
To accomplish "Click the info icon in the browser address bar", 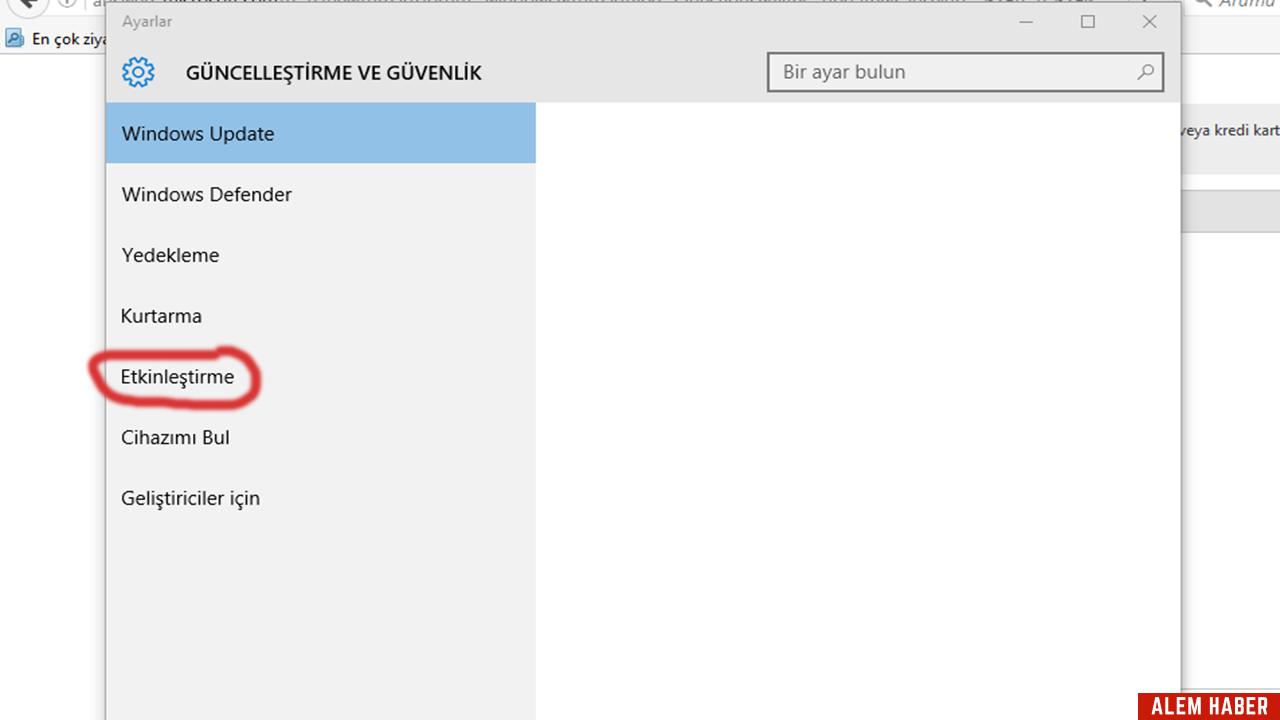I will (x=66, y=3).
